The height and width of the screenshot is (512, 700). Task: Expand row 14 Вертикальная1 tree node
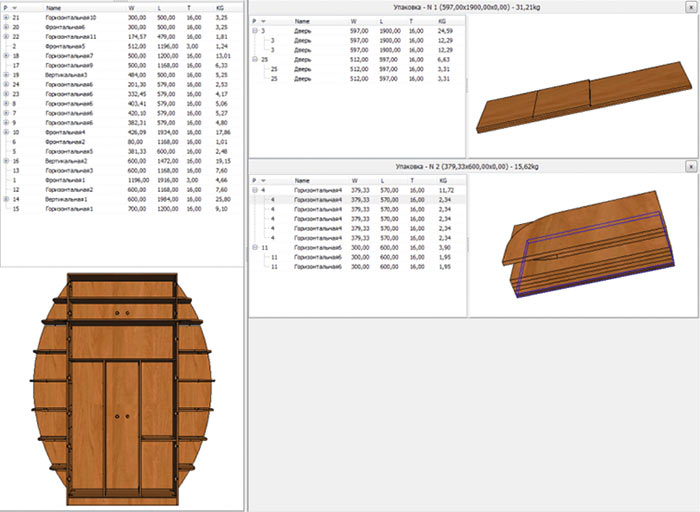tap(5, 199)
